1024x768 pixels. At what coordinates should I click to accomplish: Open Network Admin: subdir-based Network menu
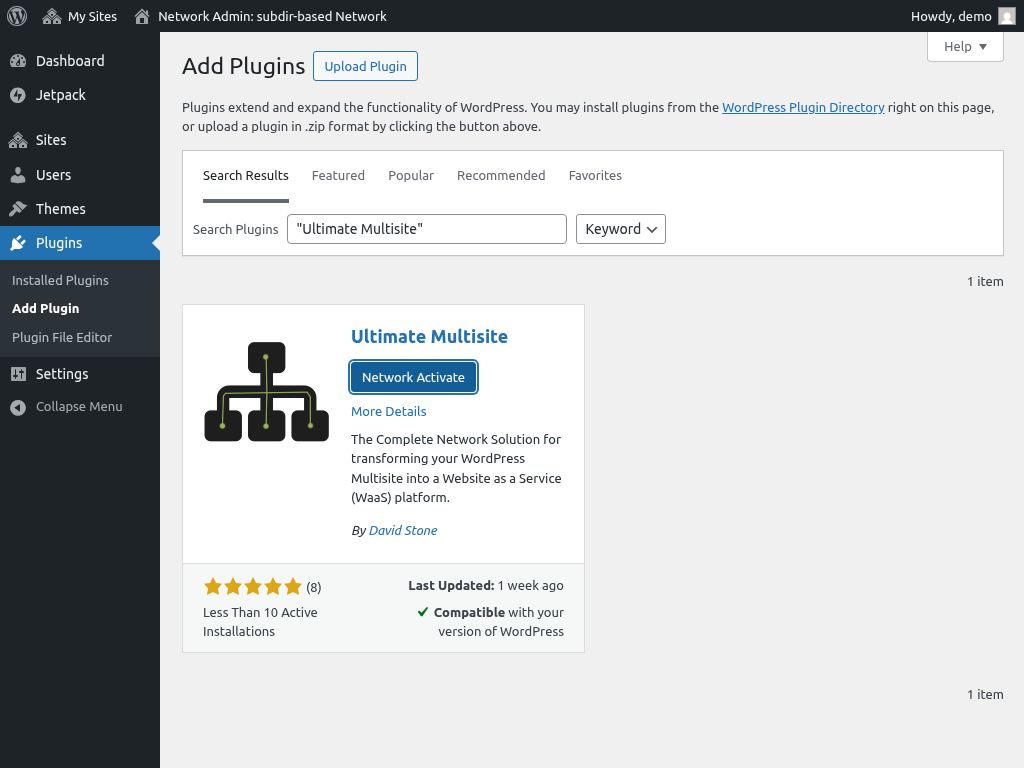click(260, 16)
